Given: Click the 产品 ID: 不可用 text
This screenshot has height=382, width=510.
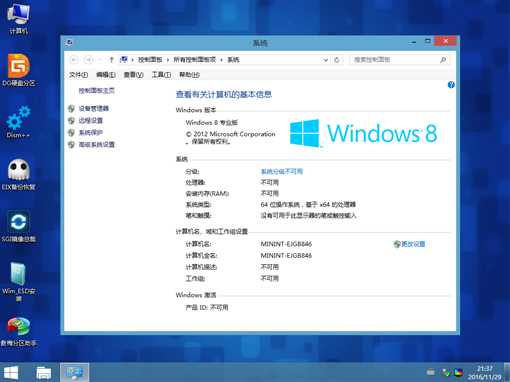Looking at the screenshot, I should 207,307.
